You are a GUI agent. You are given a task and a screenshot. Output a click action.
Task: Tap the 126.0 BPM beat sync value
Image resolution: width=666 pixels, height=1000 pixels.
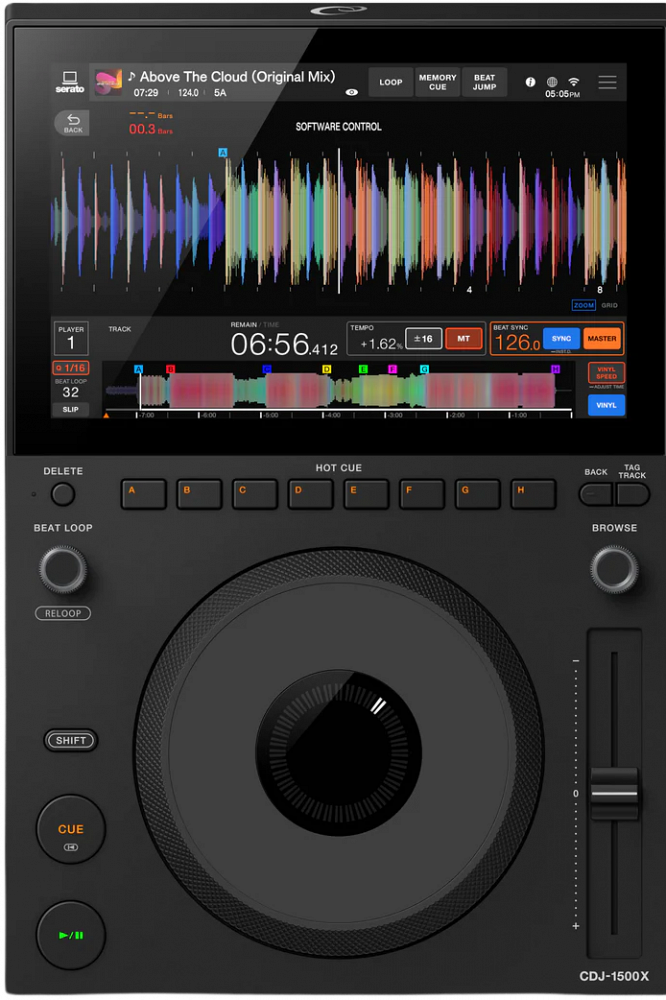[517, 342]
